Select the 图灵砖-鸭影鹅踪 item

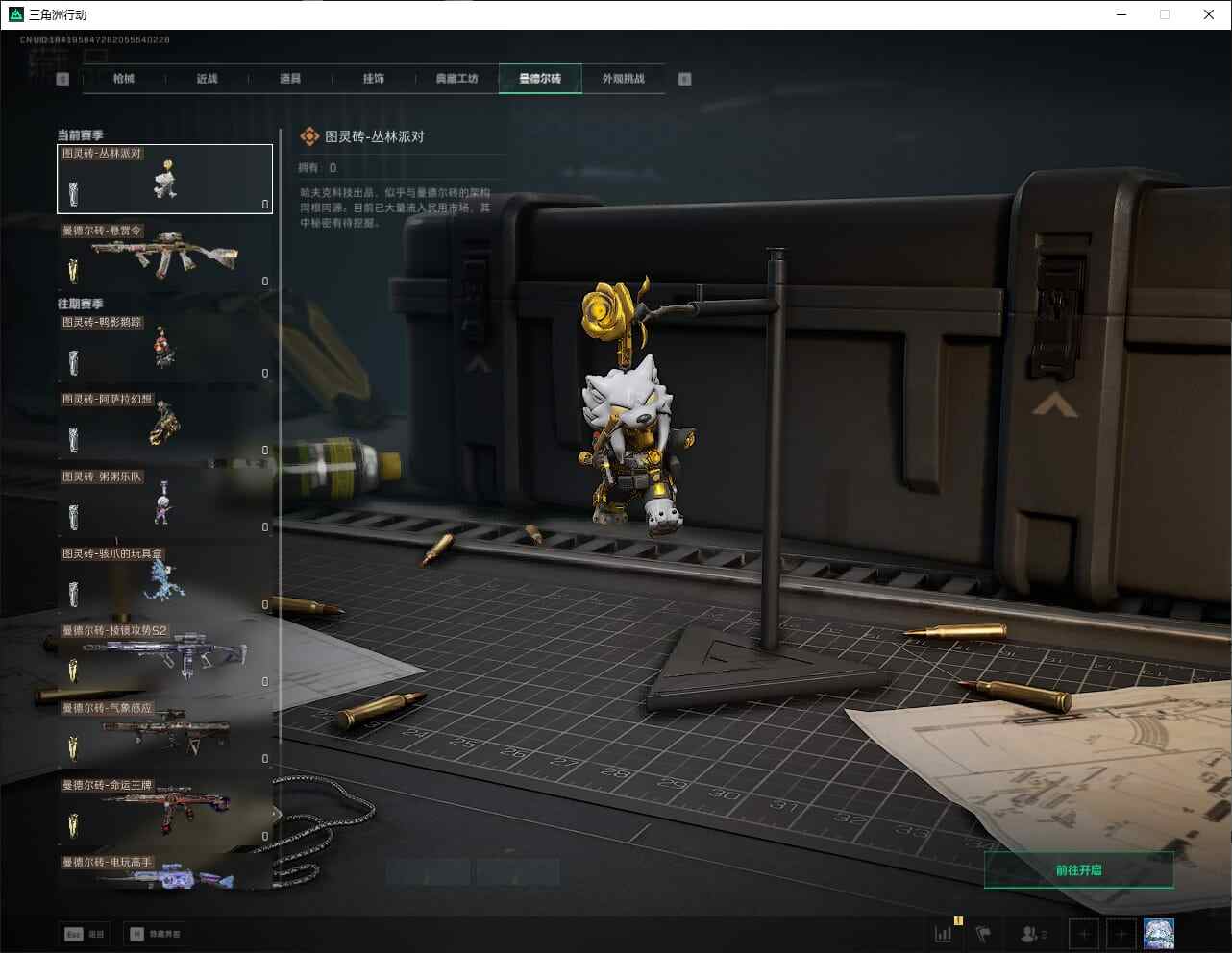point(165,347)
